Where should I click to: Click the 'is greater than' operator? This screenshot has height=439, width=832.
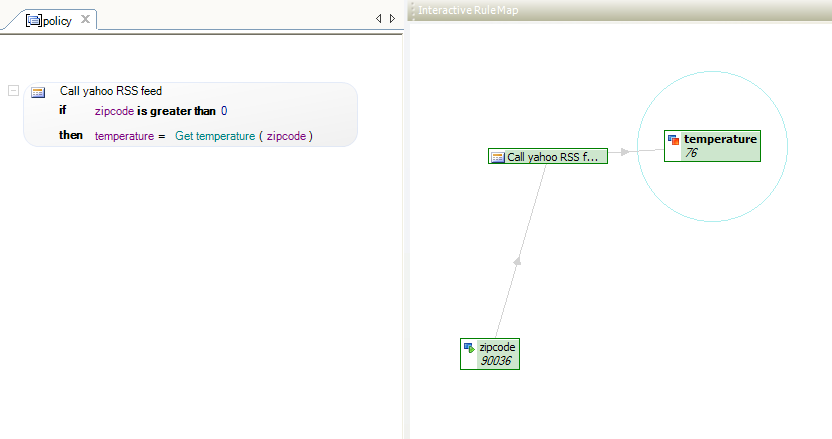tap(176, 111)
